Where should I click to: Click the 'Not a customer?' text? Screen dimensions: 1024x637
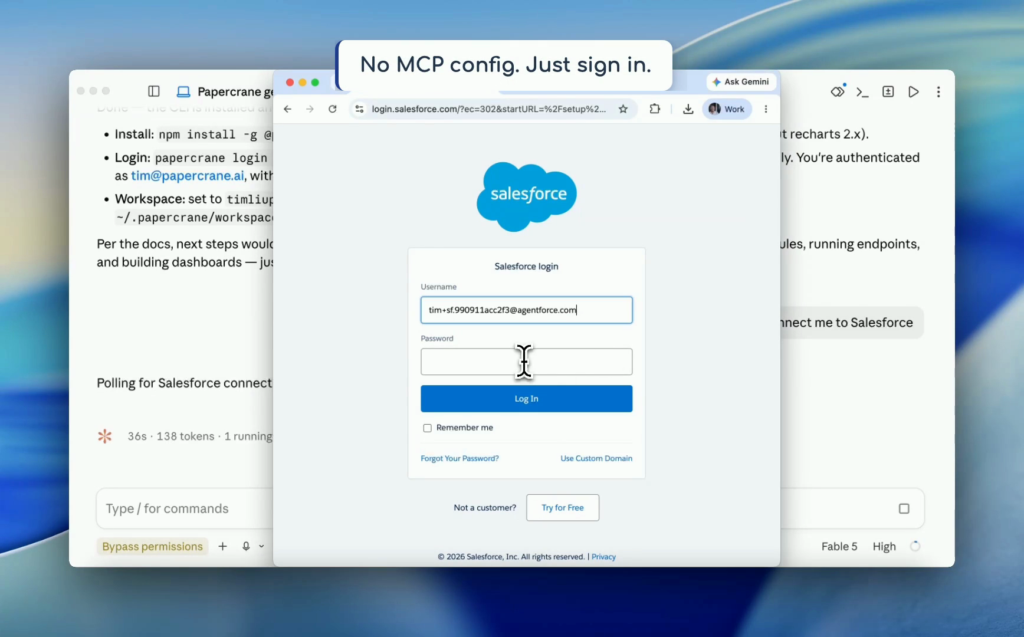[485, 508]
